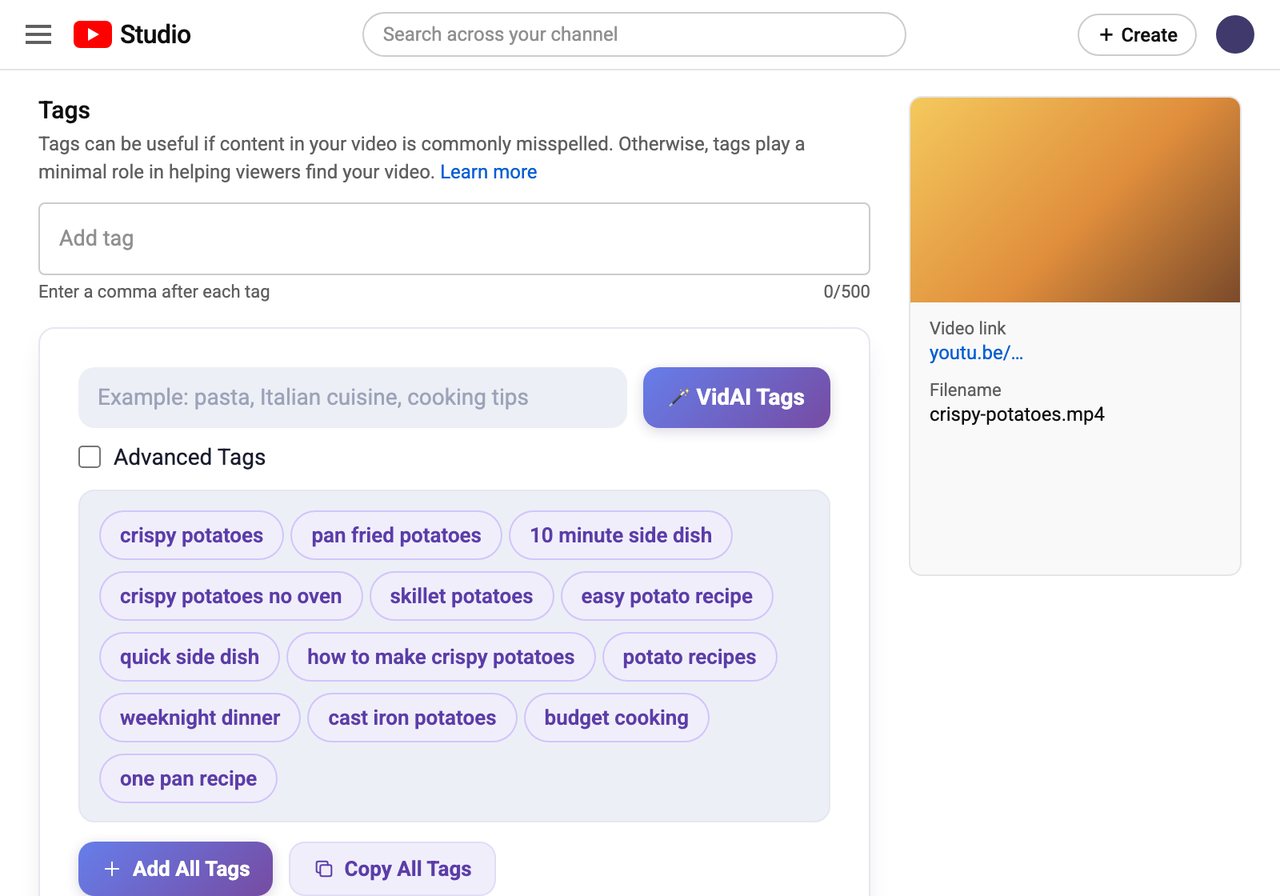Click the 0/500 tag character counter
Image resolution: width=1280 pixels, height=896 pixels.
[x=846, y=292]
